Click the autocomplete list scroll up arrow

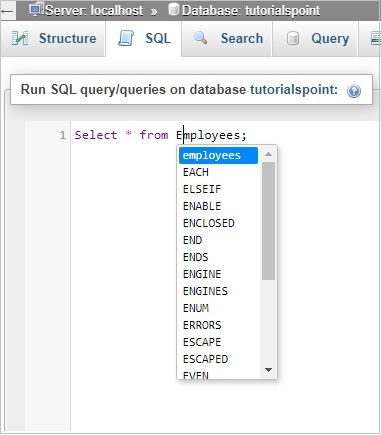268,154
